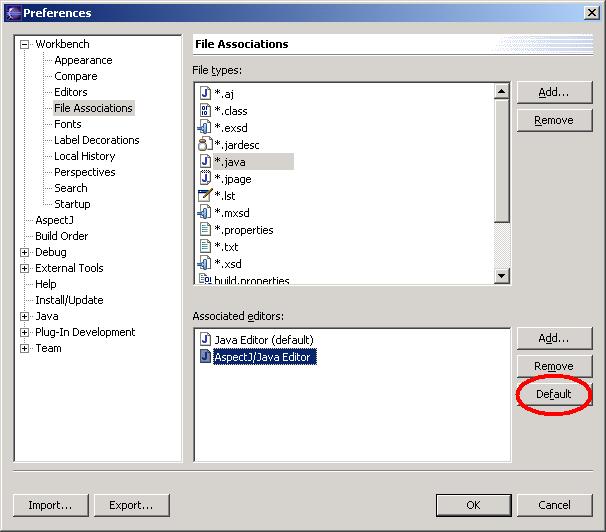The image size is (606, 532).
Task: Click Remove beside the File types list
Action: [554, 120]
